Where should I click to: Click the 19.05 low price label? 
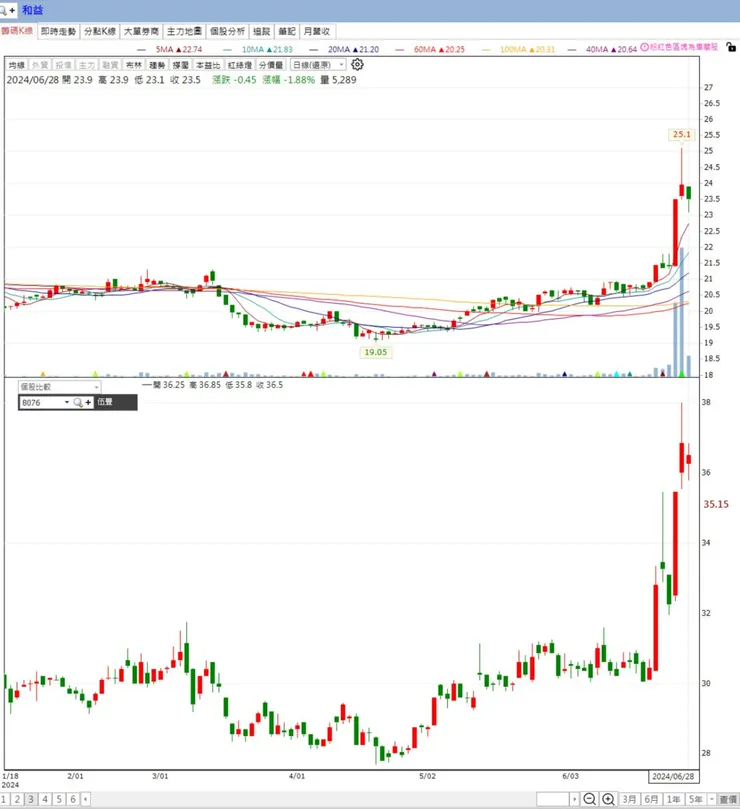(376, 352)
